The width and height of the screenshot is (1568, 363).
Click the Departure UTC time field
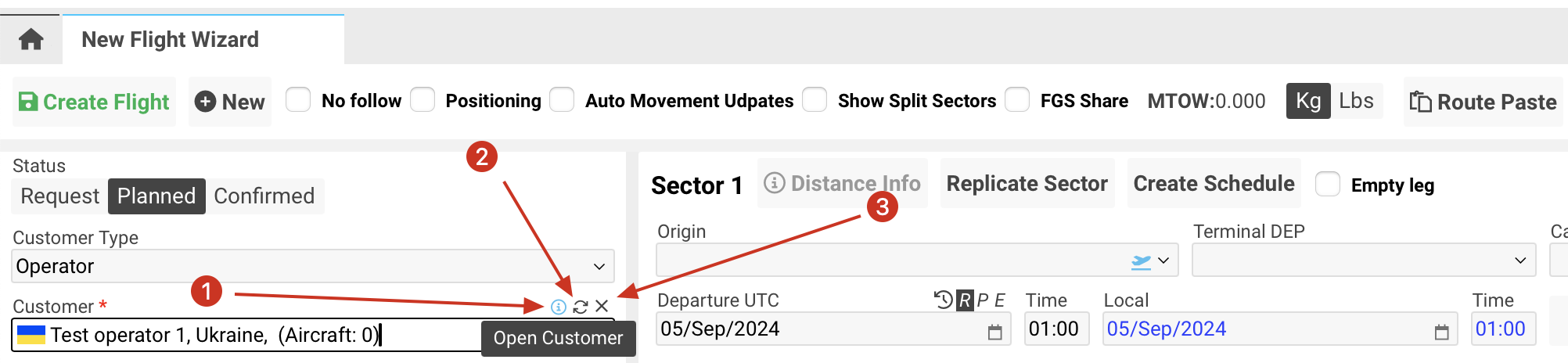[1053, 329]
